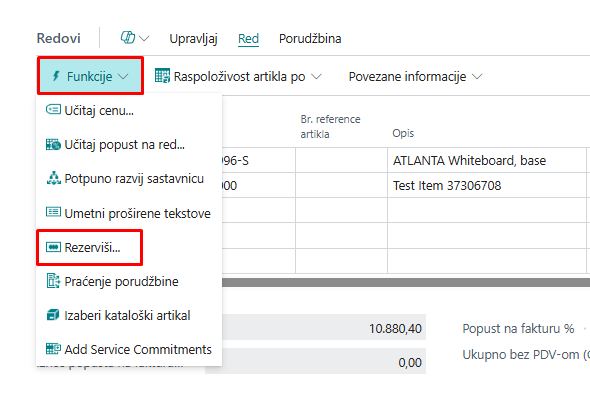This screenshot has width=590, height=401.
Task: Click the Ukupno bez PDV-om label
Action: click(526, 355)
